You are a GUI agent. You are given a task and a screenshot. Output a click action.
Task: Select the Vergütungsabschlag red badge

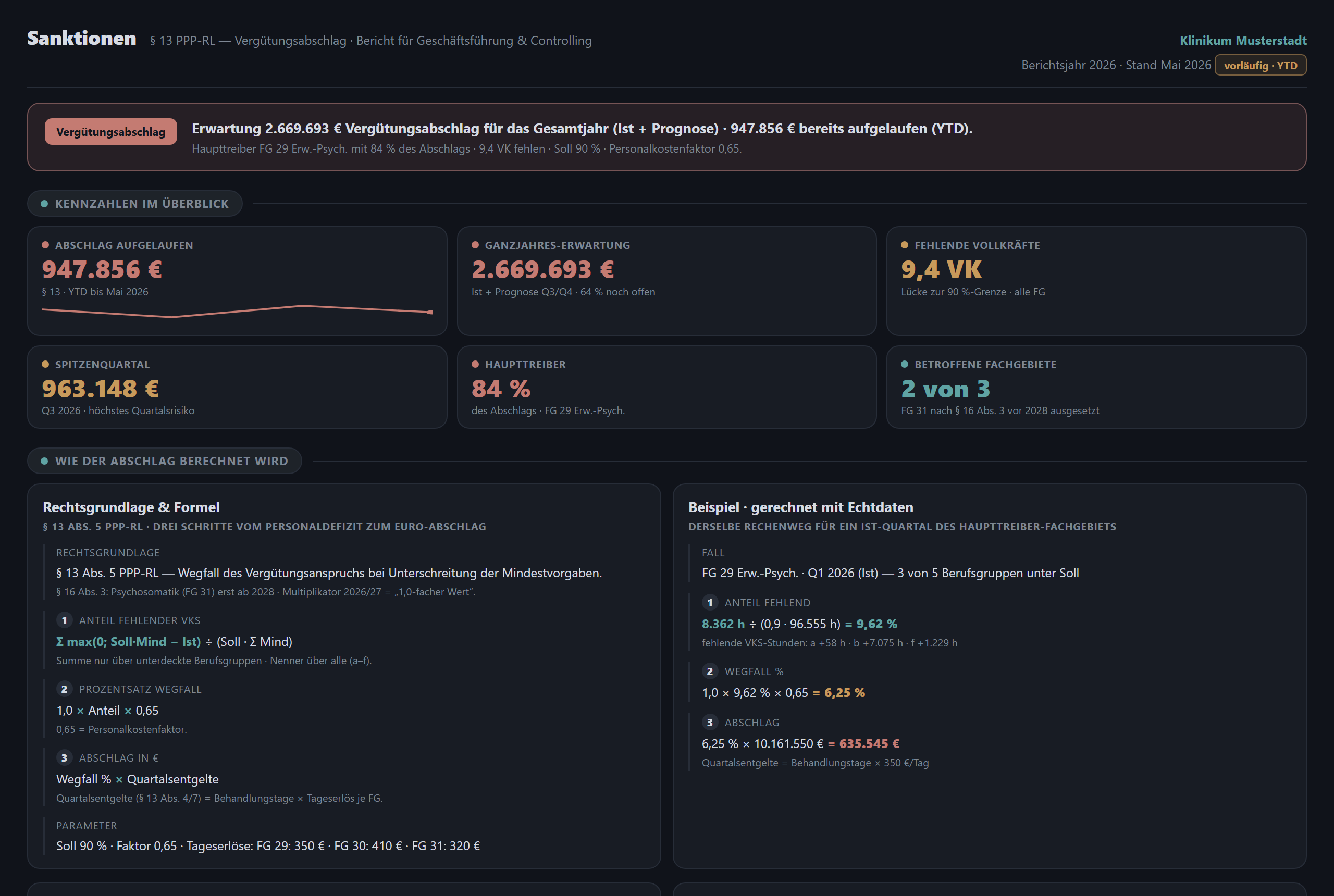pos(111,131)
